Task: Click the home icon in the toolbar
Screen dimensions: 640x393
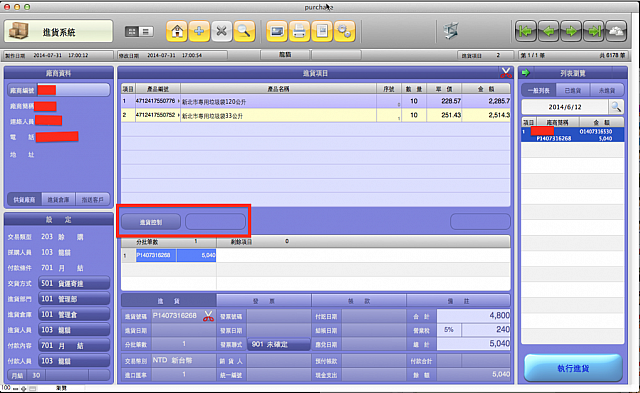Action: point(177,31)
